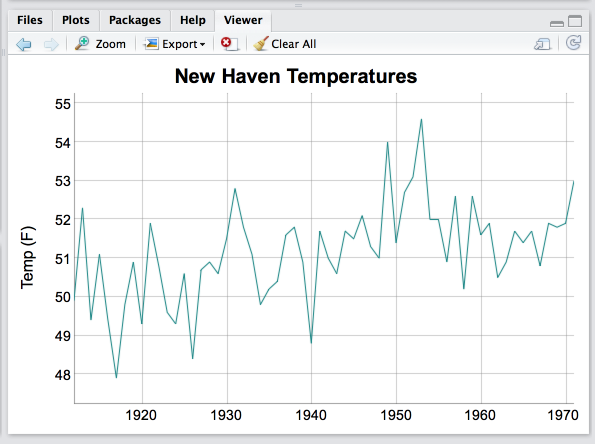The width and height of the screenshot is (595, 444).
Task: Show the viewer in a new window
Action: click(542, 44)
